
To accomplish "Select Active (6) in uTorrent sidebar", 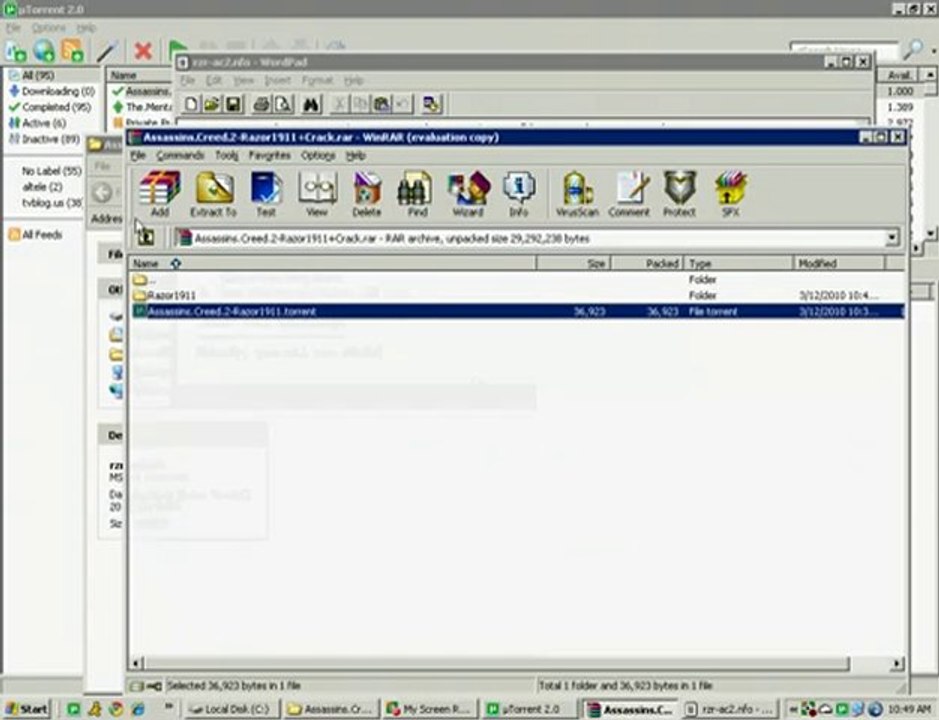I will point(38,123).
